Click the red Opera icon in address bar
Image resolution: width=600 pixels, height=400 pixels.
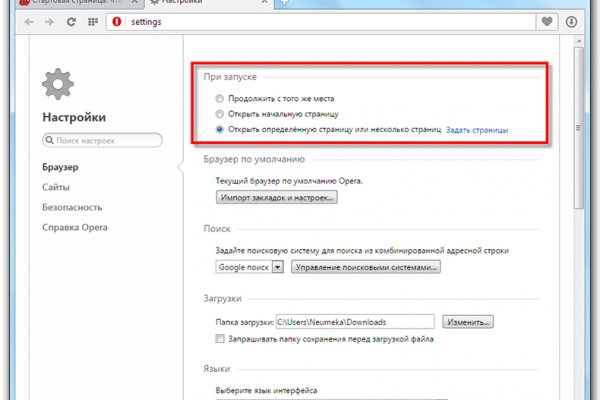click(x=118, y=21)
